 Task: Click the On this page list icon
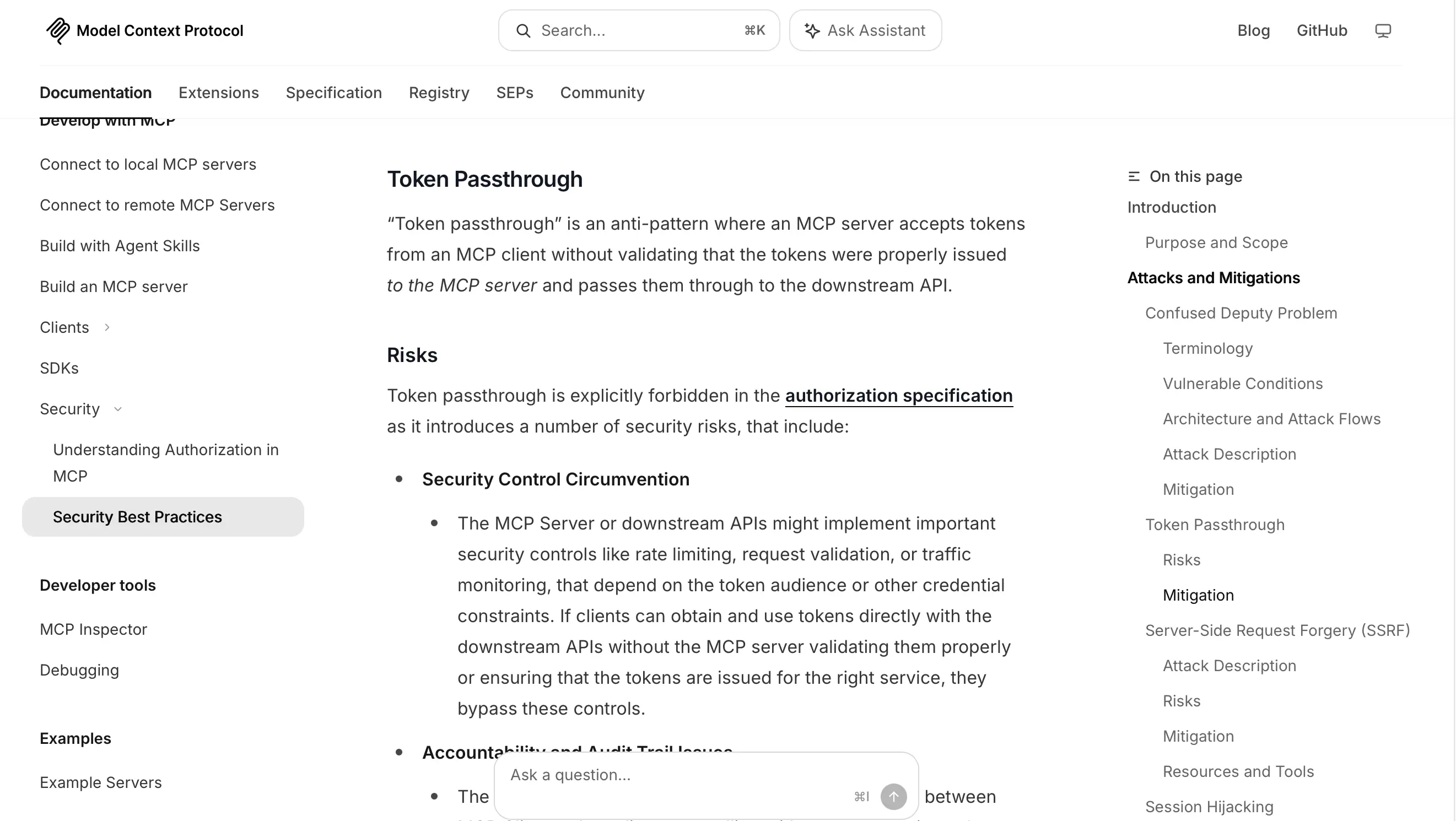[x=1134, y=176]
